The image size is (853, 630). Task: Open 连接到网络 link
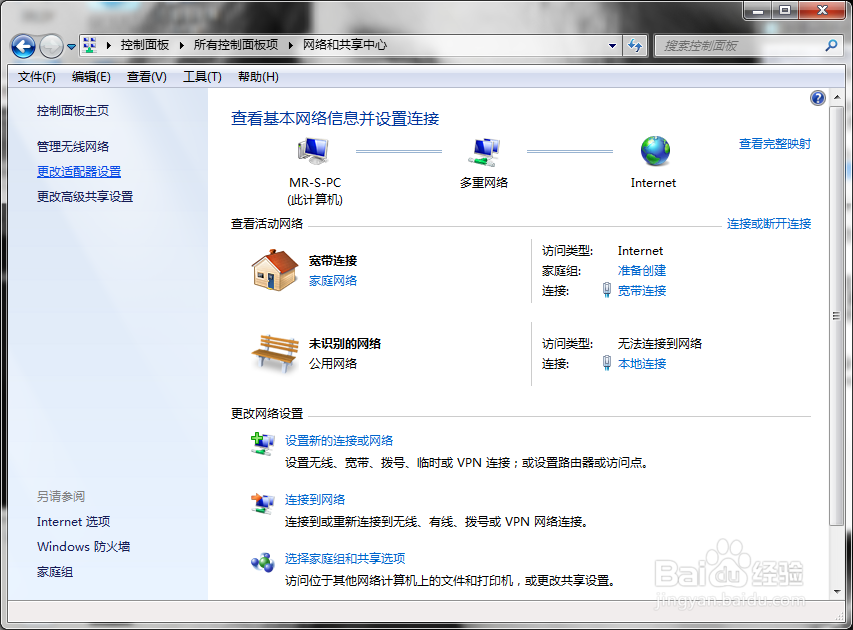315,499
